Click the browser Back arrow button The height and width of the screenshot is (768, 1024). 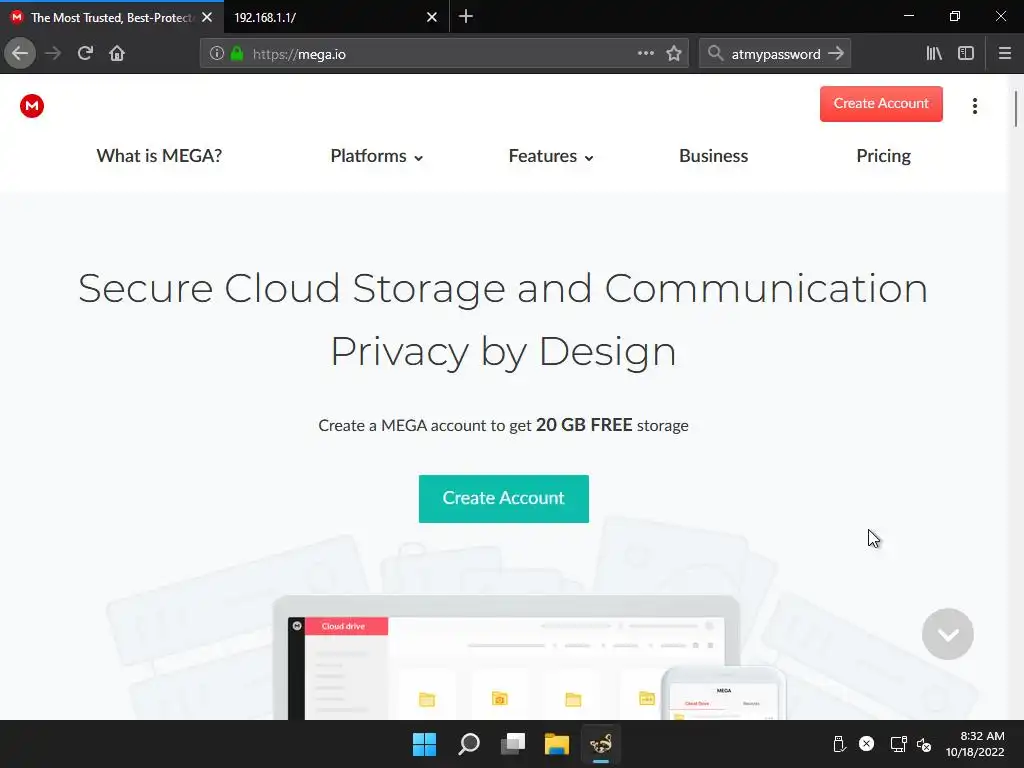(x=20, y=54)
